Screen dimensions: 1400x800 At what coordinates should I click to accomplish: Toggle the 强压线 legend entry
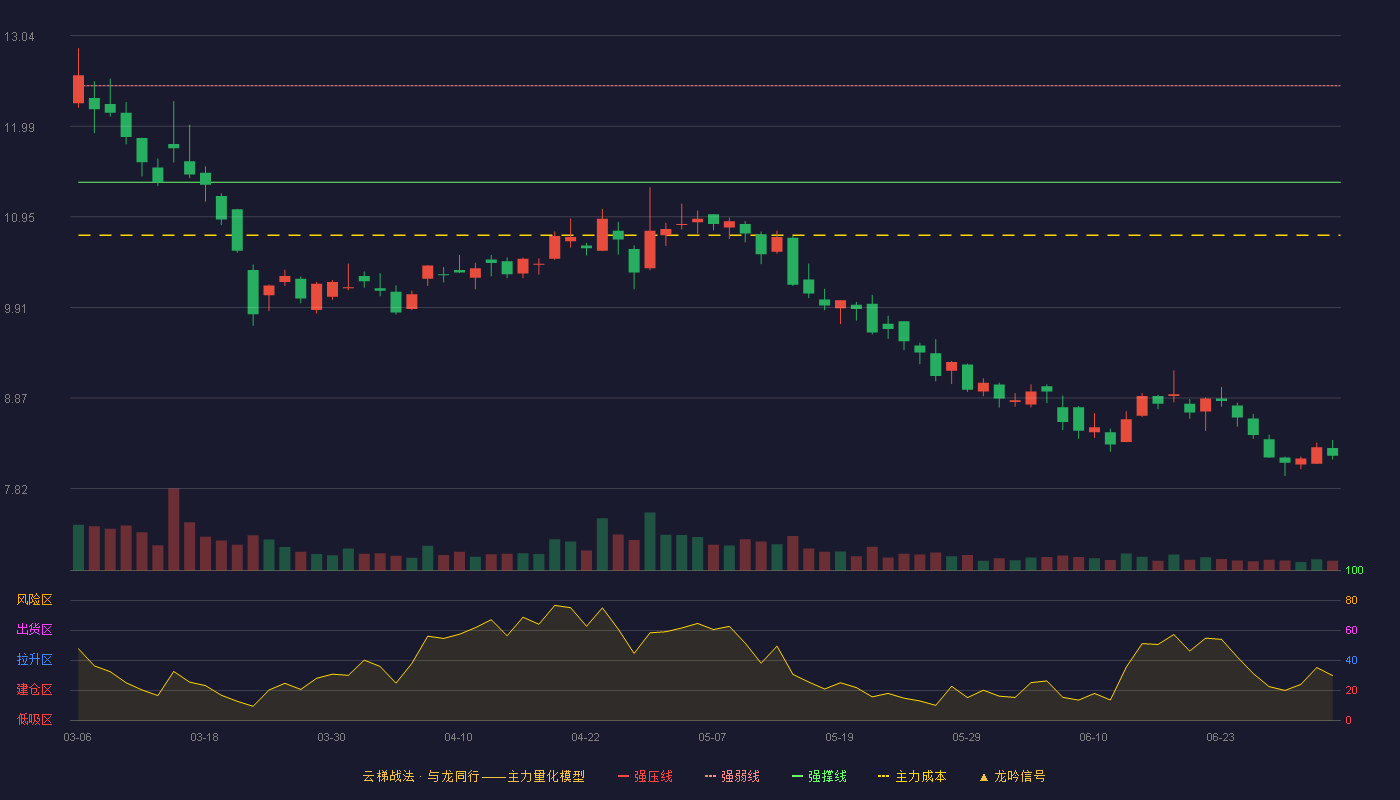[645, 776]
